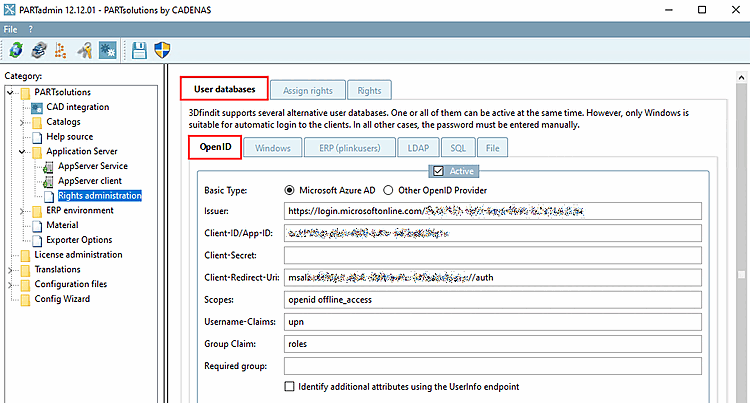Select Microsoft Azure AD radio button

click(289, 190)
